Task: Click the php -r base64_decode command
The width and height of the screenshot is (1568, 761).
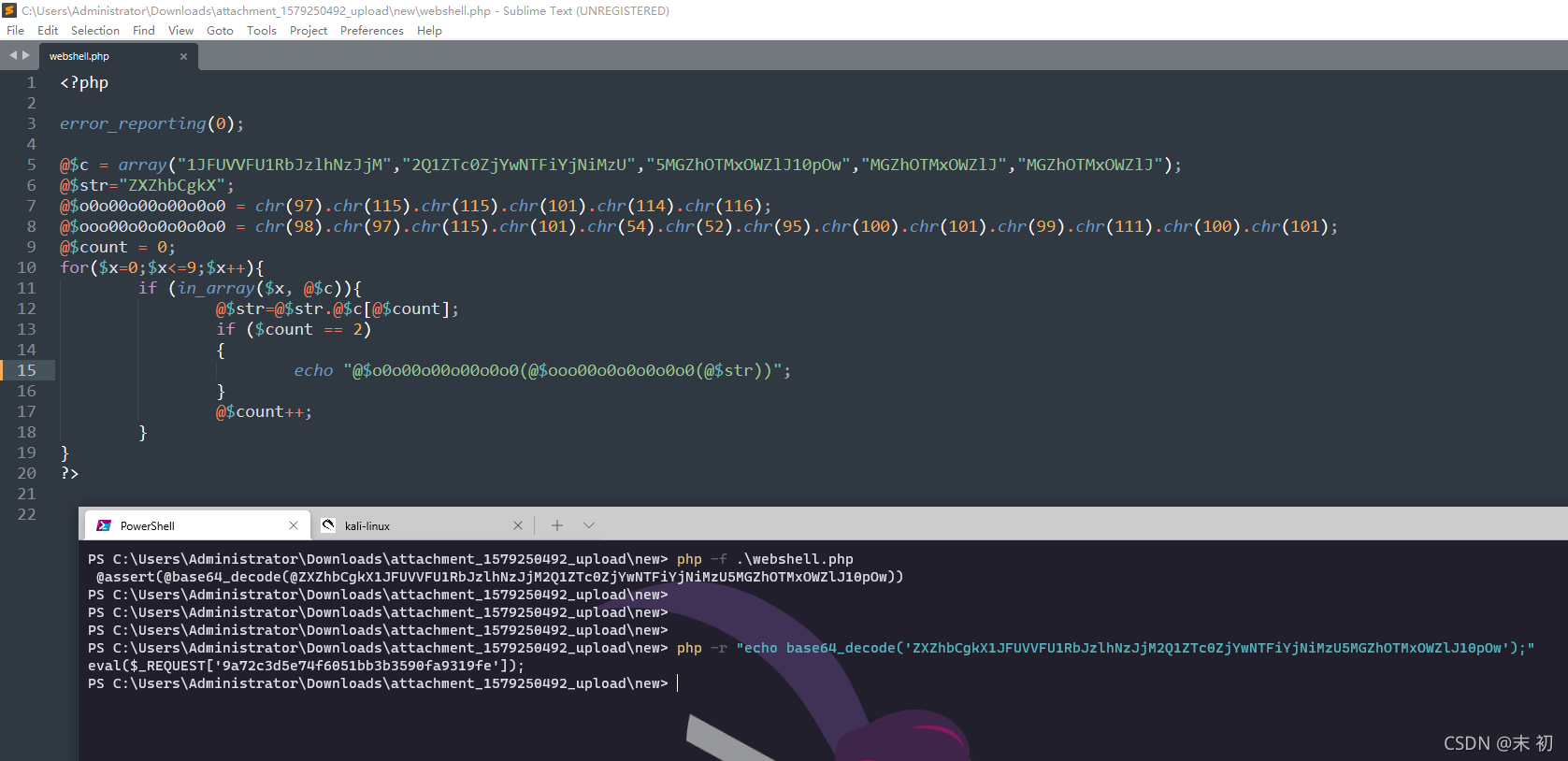Action: tap(1106, 648)
